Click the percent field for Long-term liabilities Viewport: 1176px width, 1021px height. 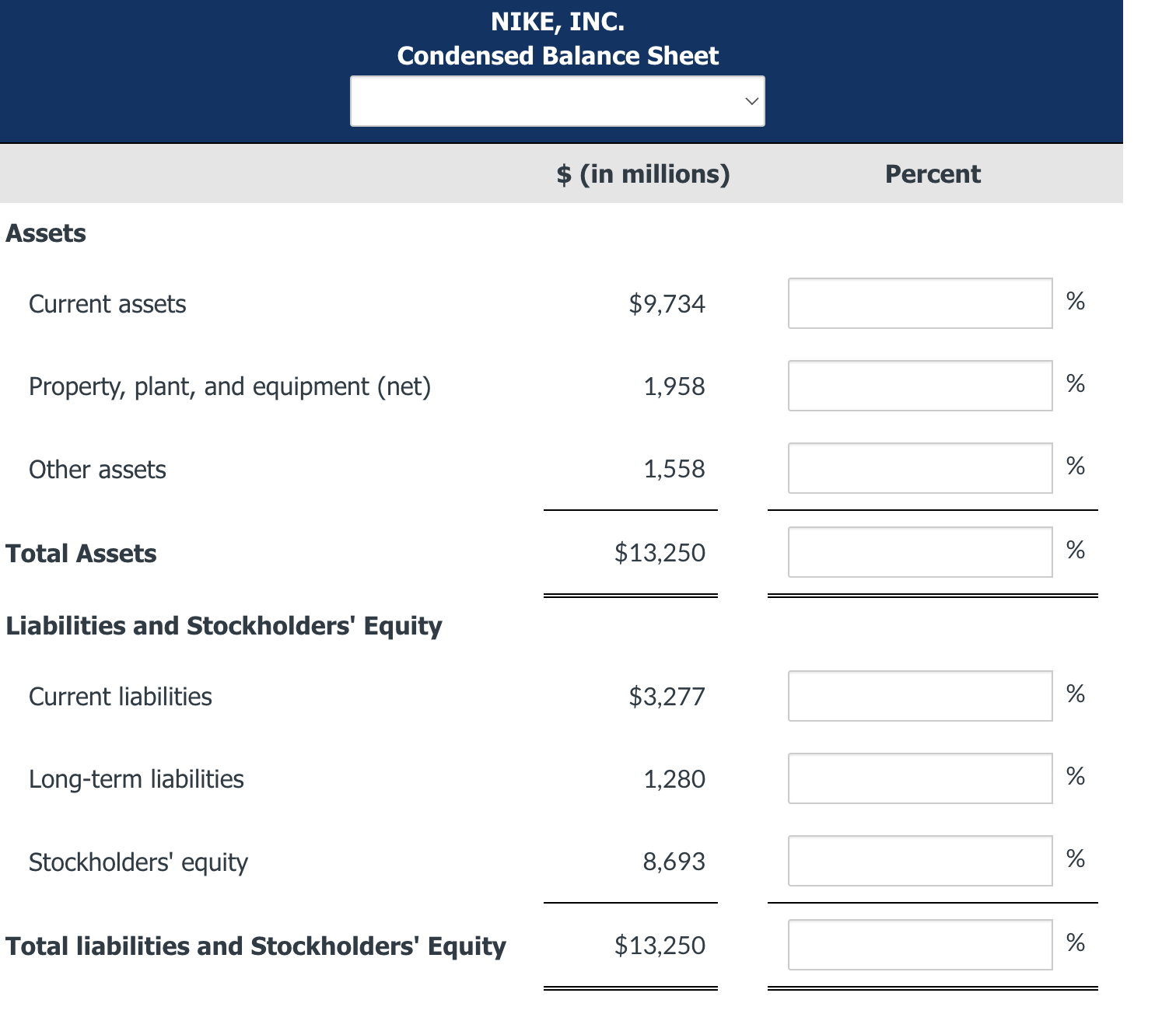920,778
